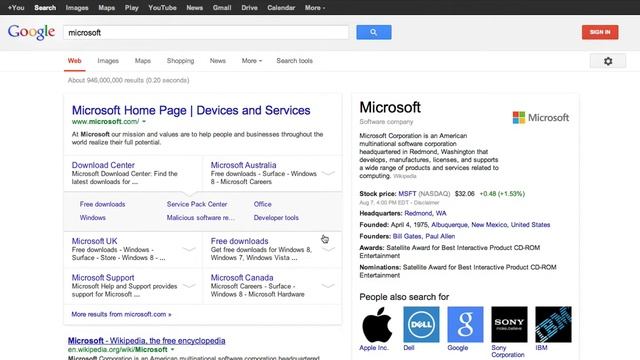Switch to the Shopping results tab

click(180, 61)
